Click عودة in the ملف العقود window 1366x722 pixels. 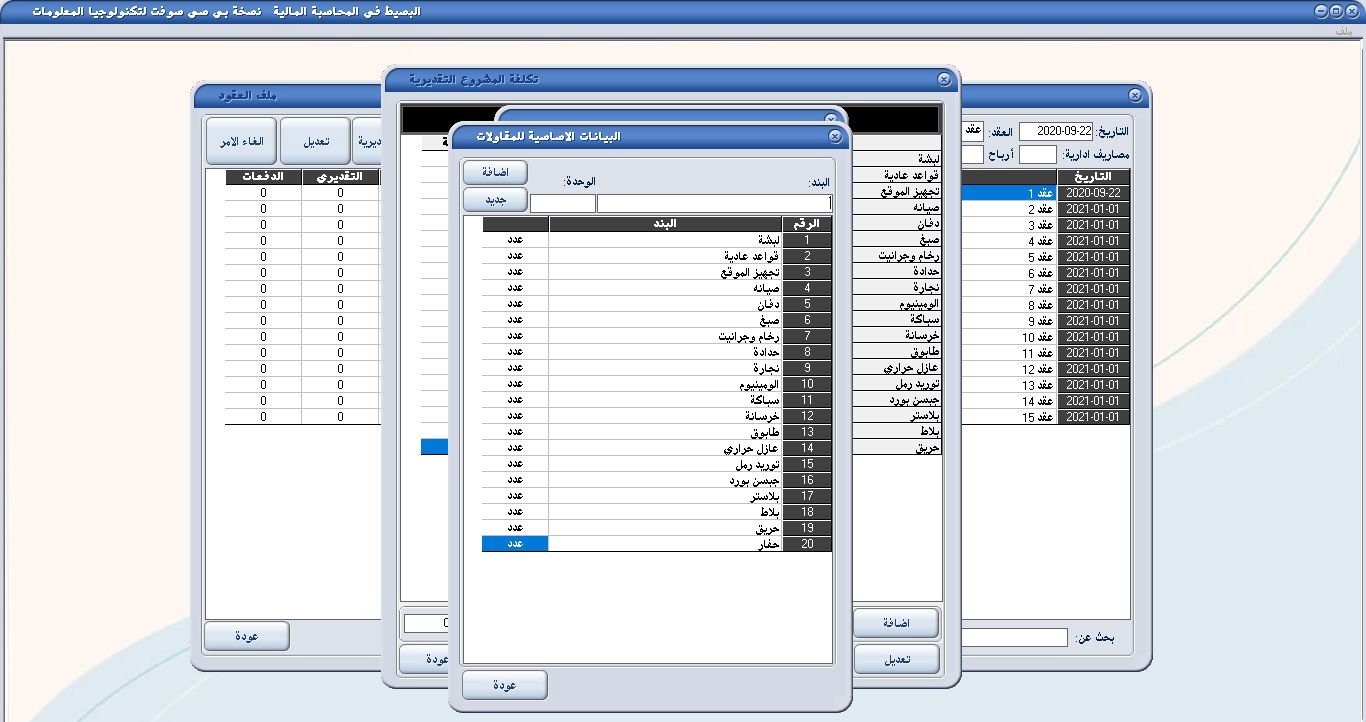[246, 636]
